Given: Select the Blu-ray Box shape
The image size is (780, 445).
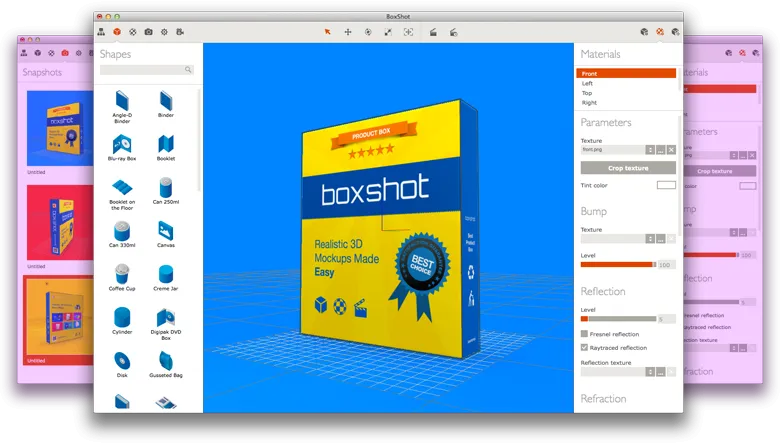Looking at the screenshot, I should point(122,148).
